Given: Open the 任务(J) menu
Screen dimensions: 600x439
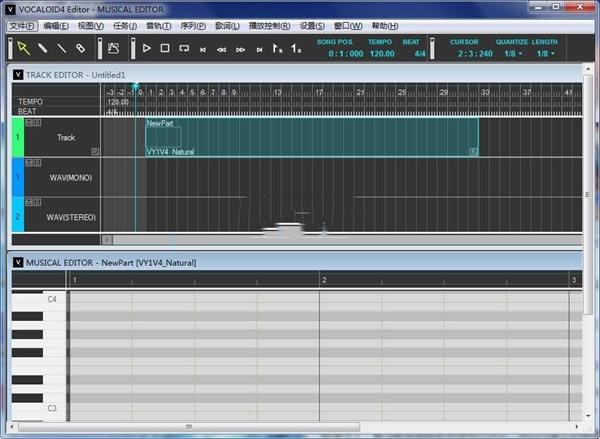Looking at the screenshot, I should click(x=125, y=26).
